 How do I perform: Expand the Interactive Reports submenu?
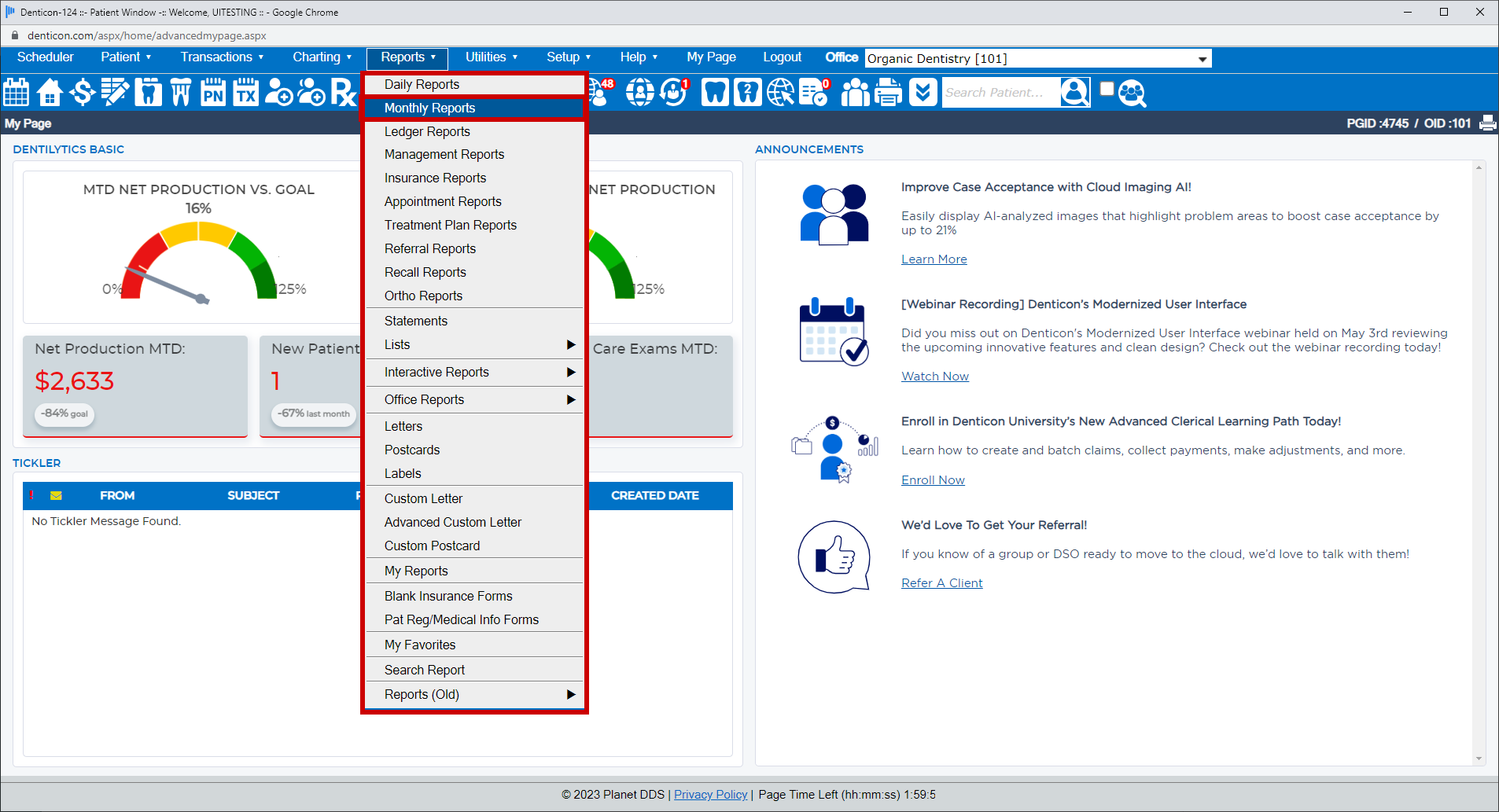(474, 372)
